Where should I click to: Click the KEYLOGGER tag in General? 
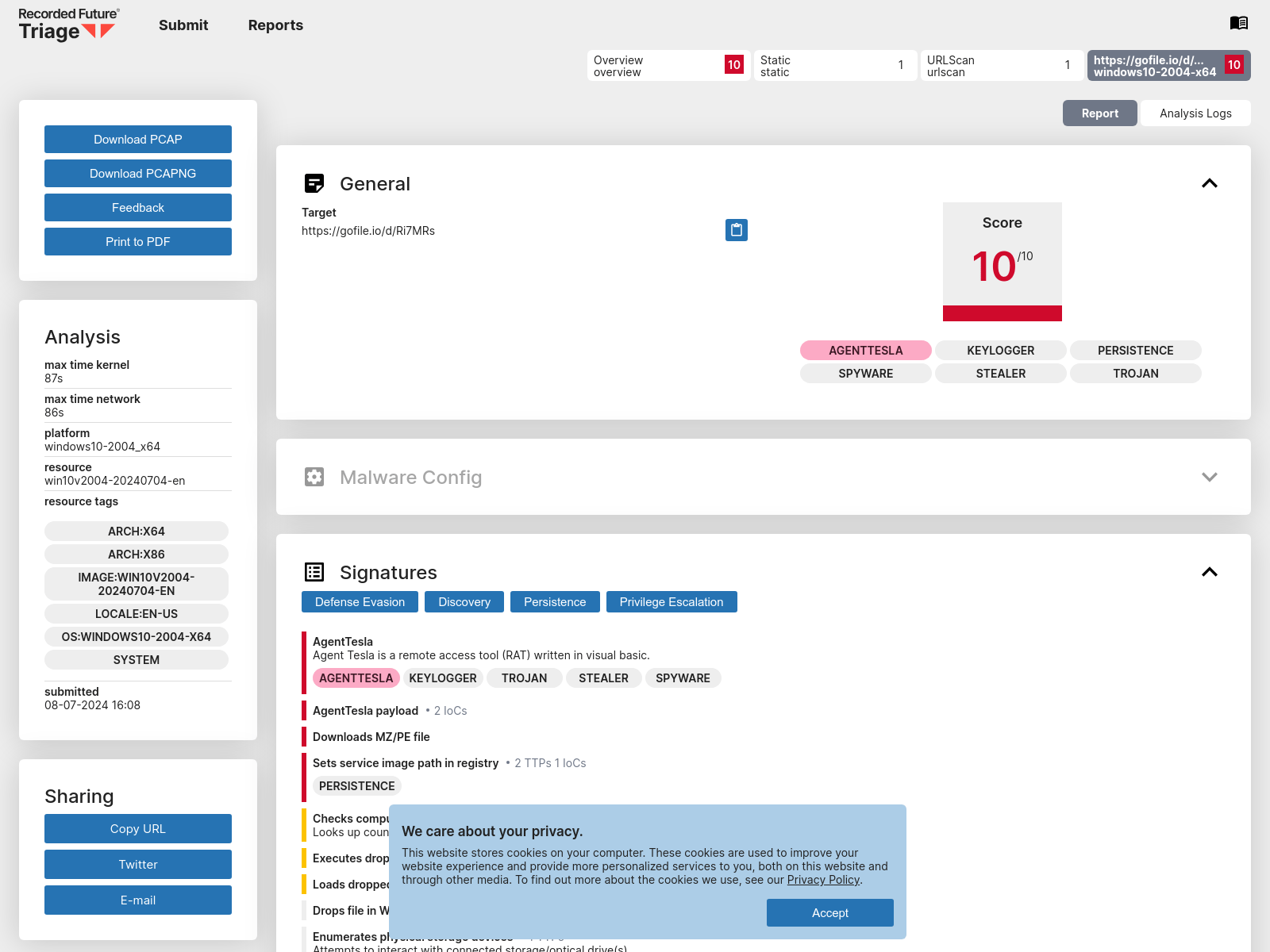click(x=1001, y=351)
